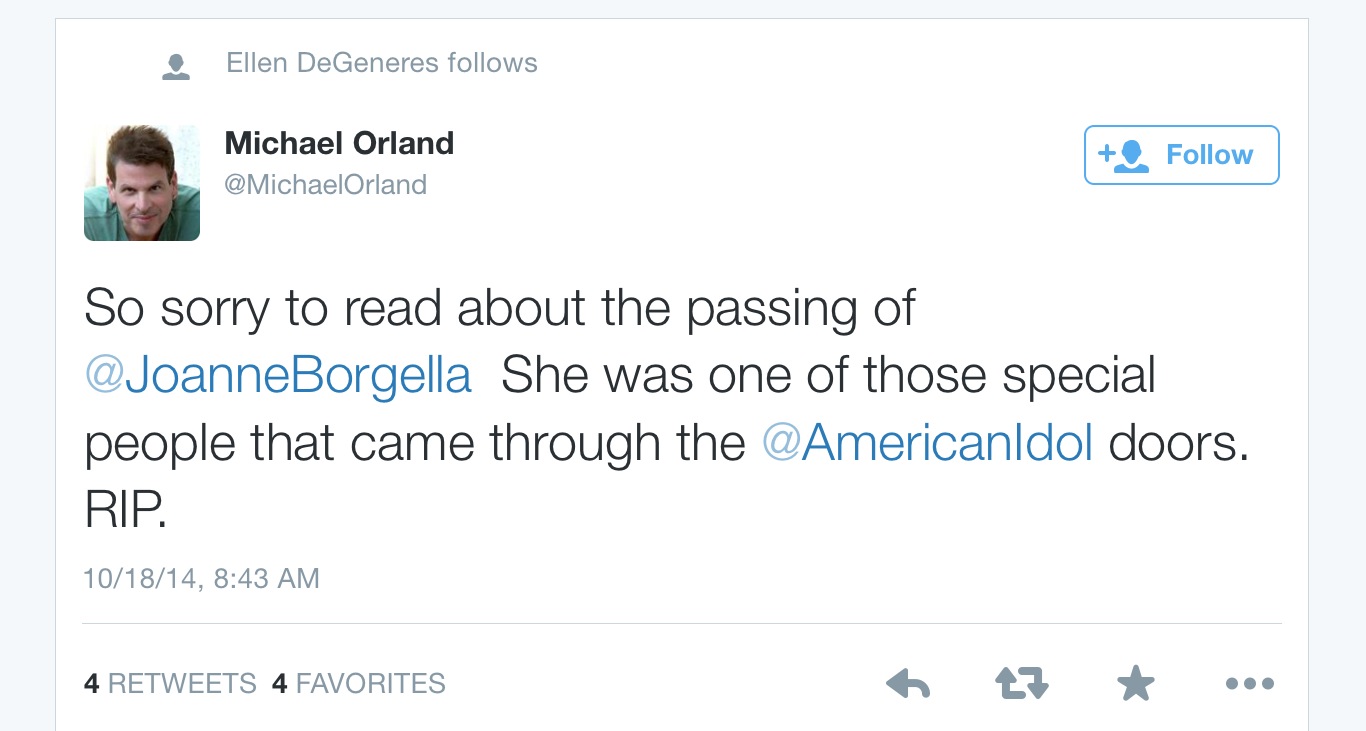View the 4 RETWEETS list
The height and width of the screenshot is (731, 1366).
click(x=170, y=684)
